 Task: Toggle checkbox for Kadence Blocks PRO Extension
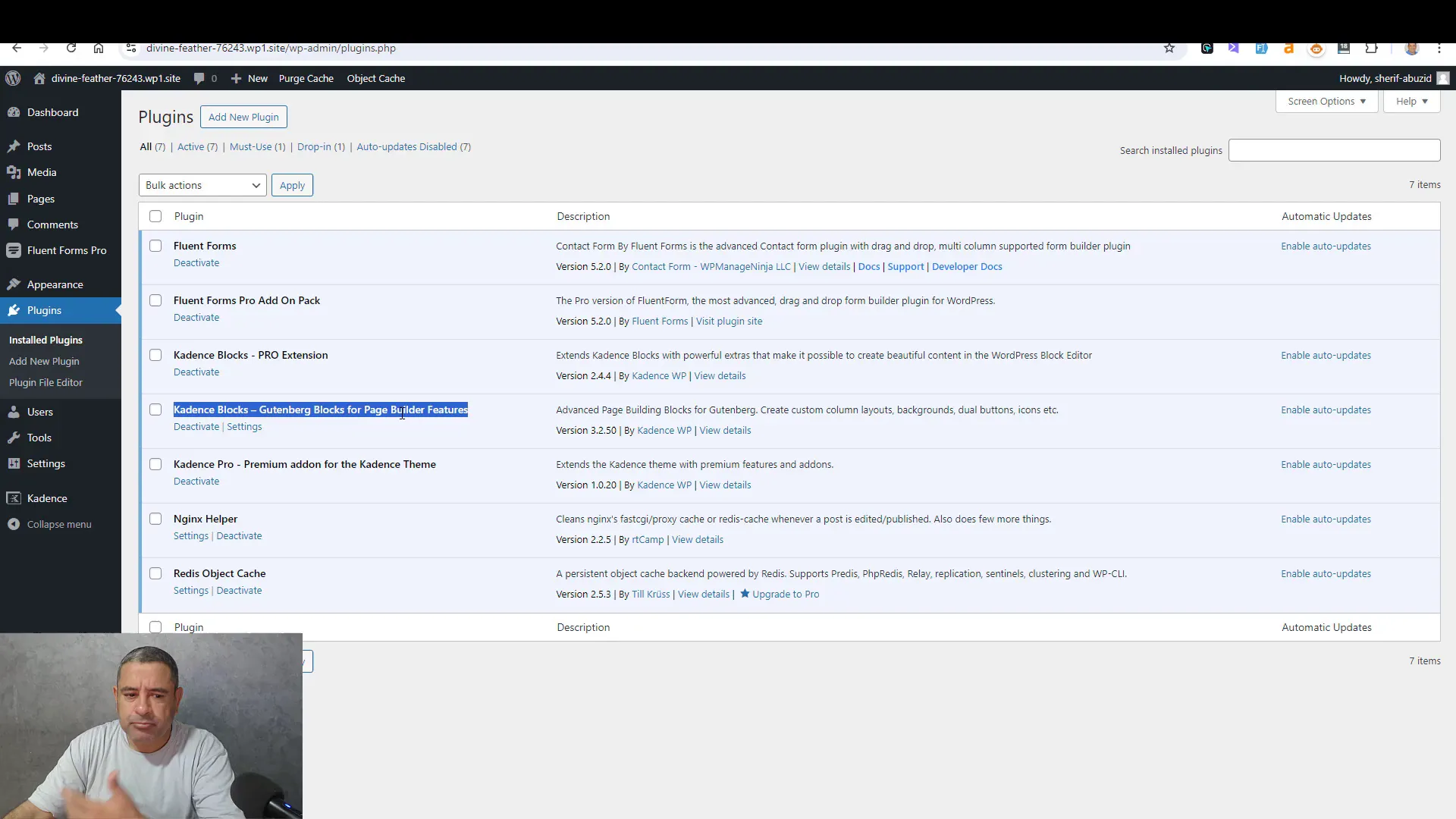pyautogui.click(x=155, y=355)
